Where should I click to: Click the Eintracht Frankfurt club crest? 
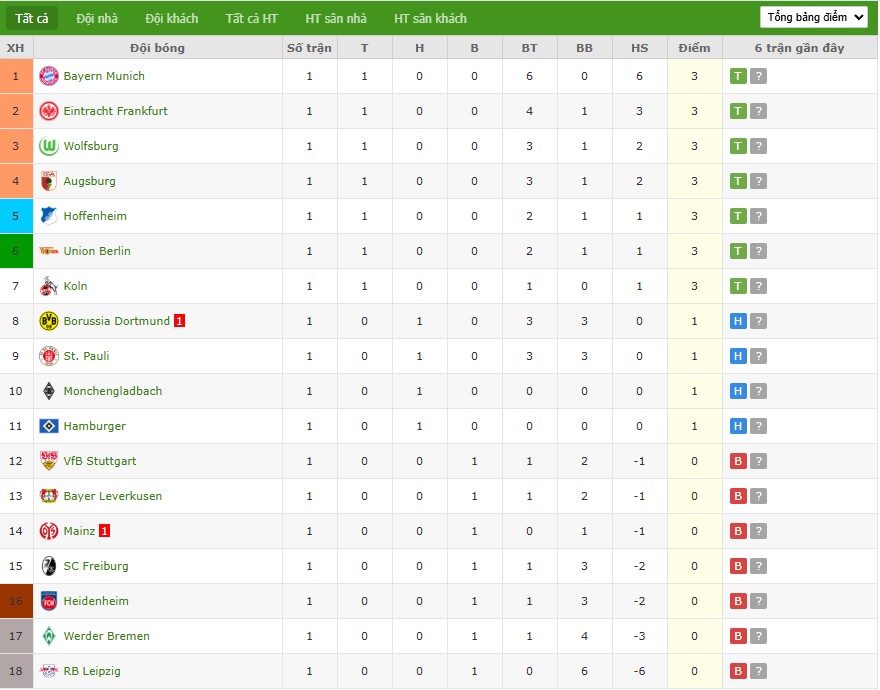click(49, 111)
